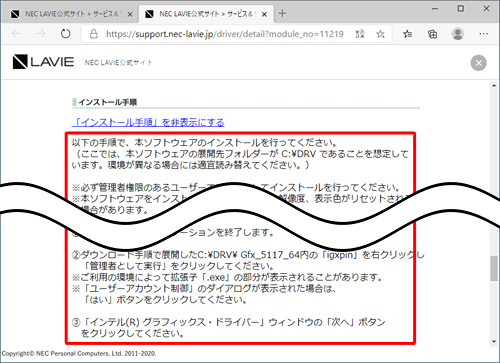Image resolution: width=500 pixels, height=363 pixels.
Task: Click the 「管理者として実行」をクリック line
Action: (178, 266)
